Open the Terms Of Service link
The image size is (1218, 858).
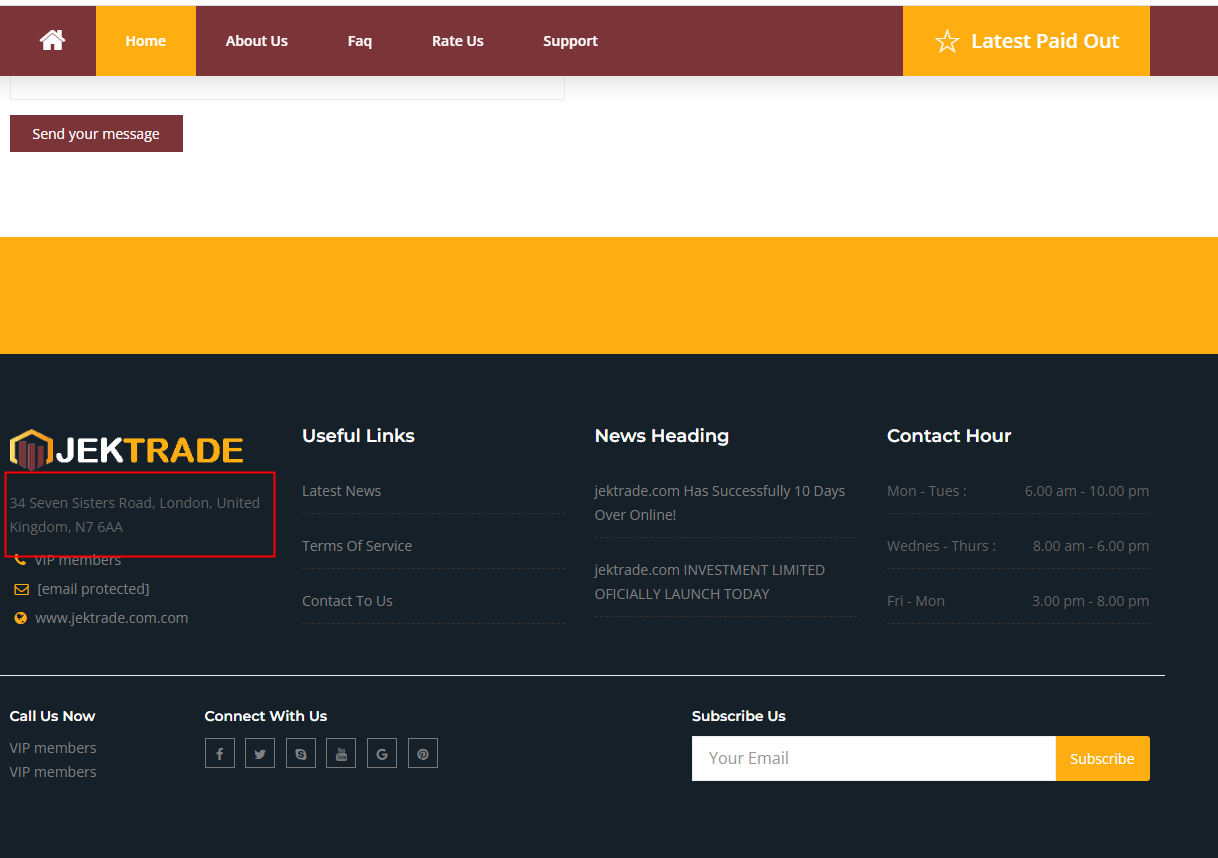tap(357, 546)
